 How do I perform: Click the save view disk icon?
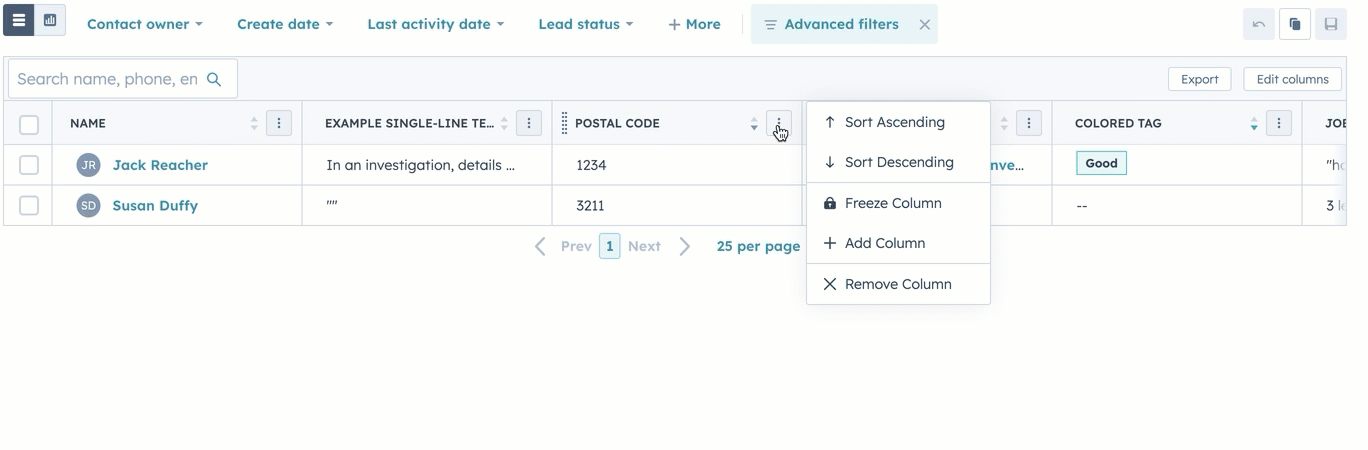(x=1330, y=24)
